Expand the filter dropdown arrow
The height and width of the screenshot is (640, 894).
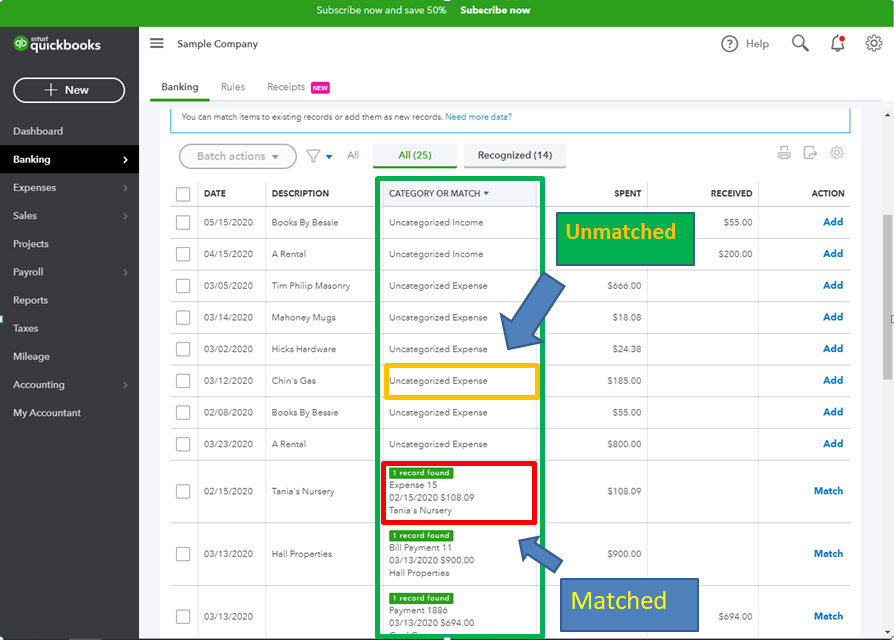329,157
